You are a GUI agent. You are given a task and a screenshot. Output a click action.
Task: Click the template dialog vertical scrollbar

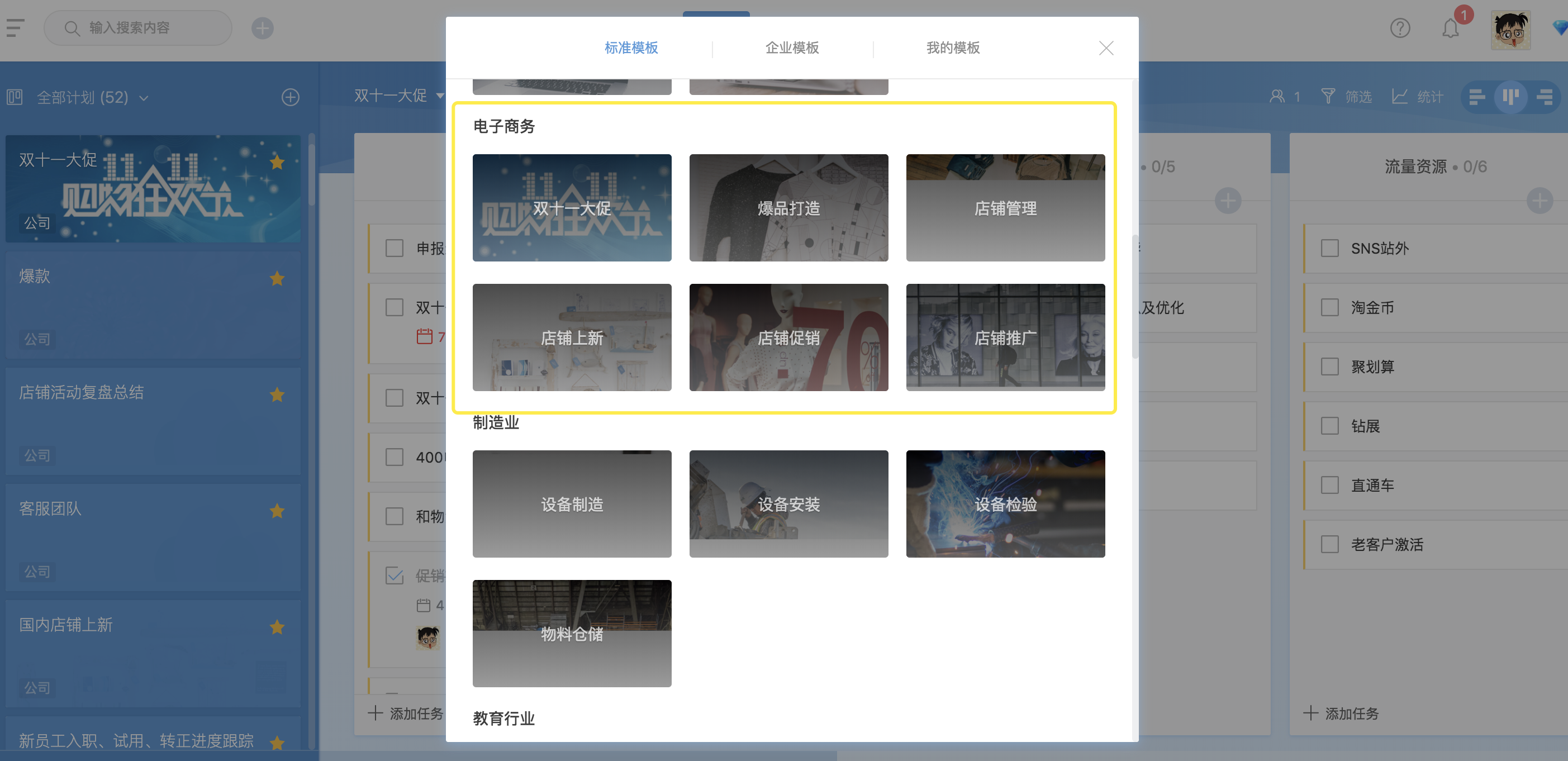1134,297
